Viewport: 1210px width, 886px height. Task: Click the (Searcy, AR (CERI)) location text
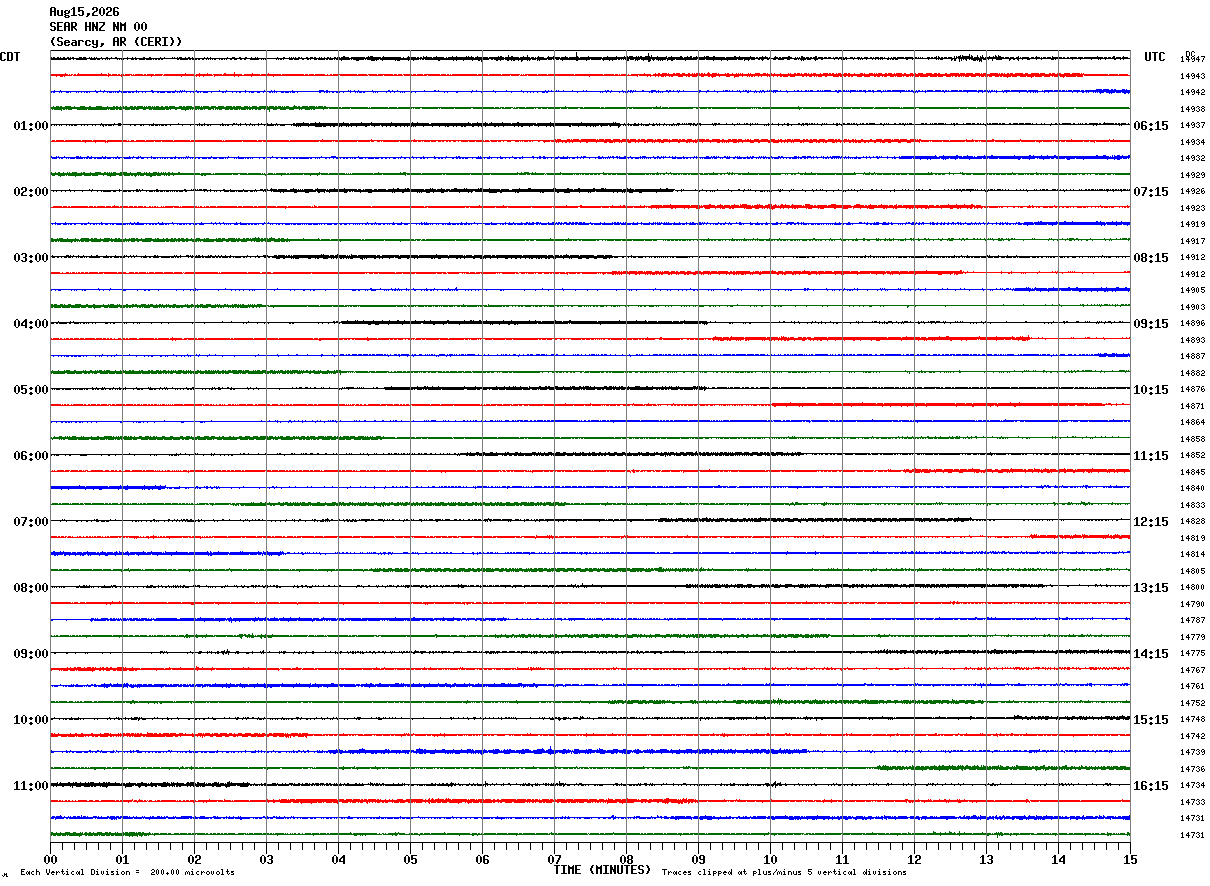[x=116, y=42]
